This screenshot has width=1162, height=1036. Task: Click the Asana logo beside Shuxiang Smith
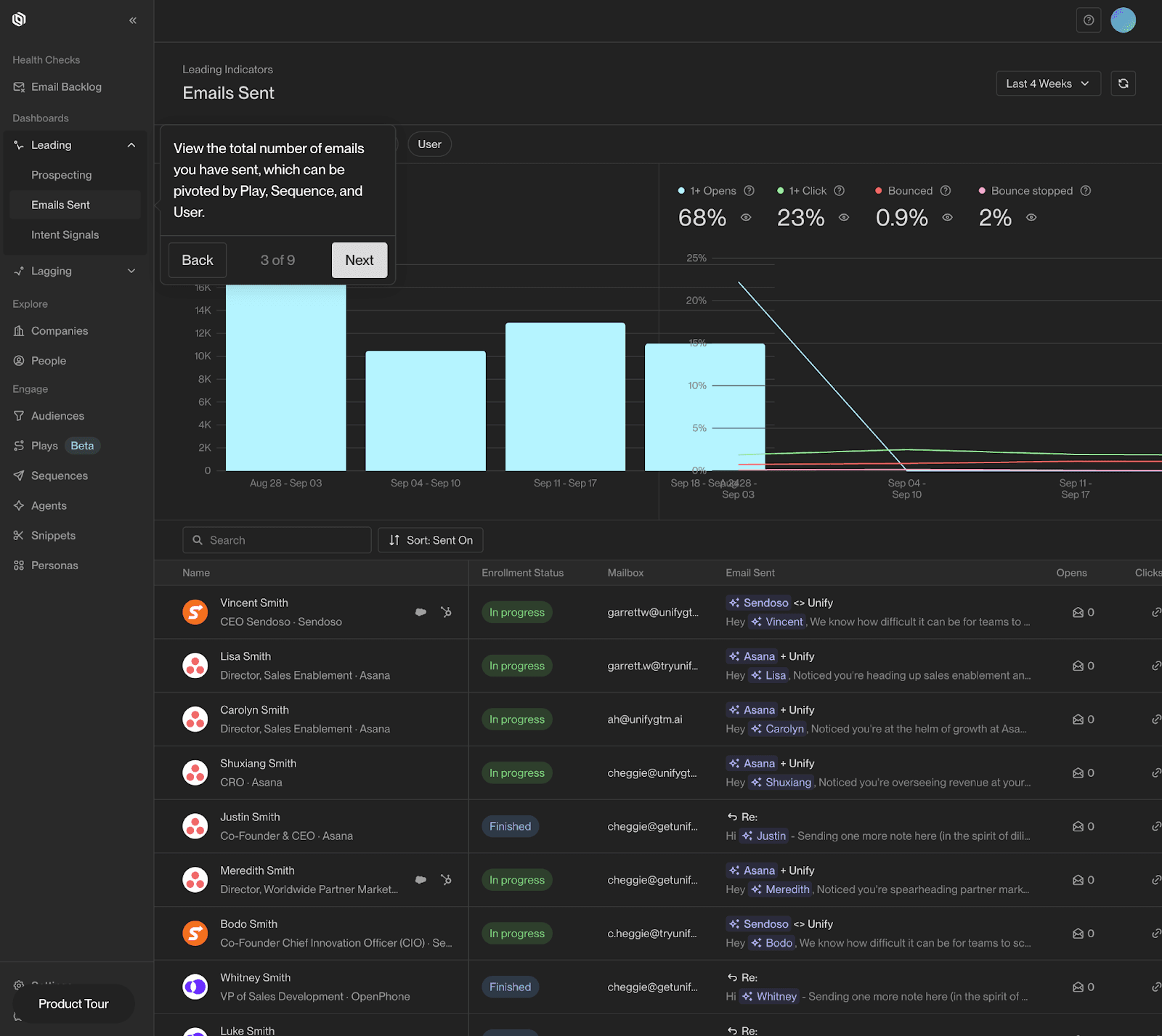click(x=195, y=773)
